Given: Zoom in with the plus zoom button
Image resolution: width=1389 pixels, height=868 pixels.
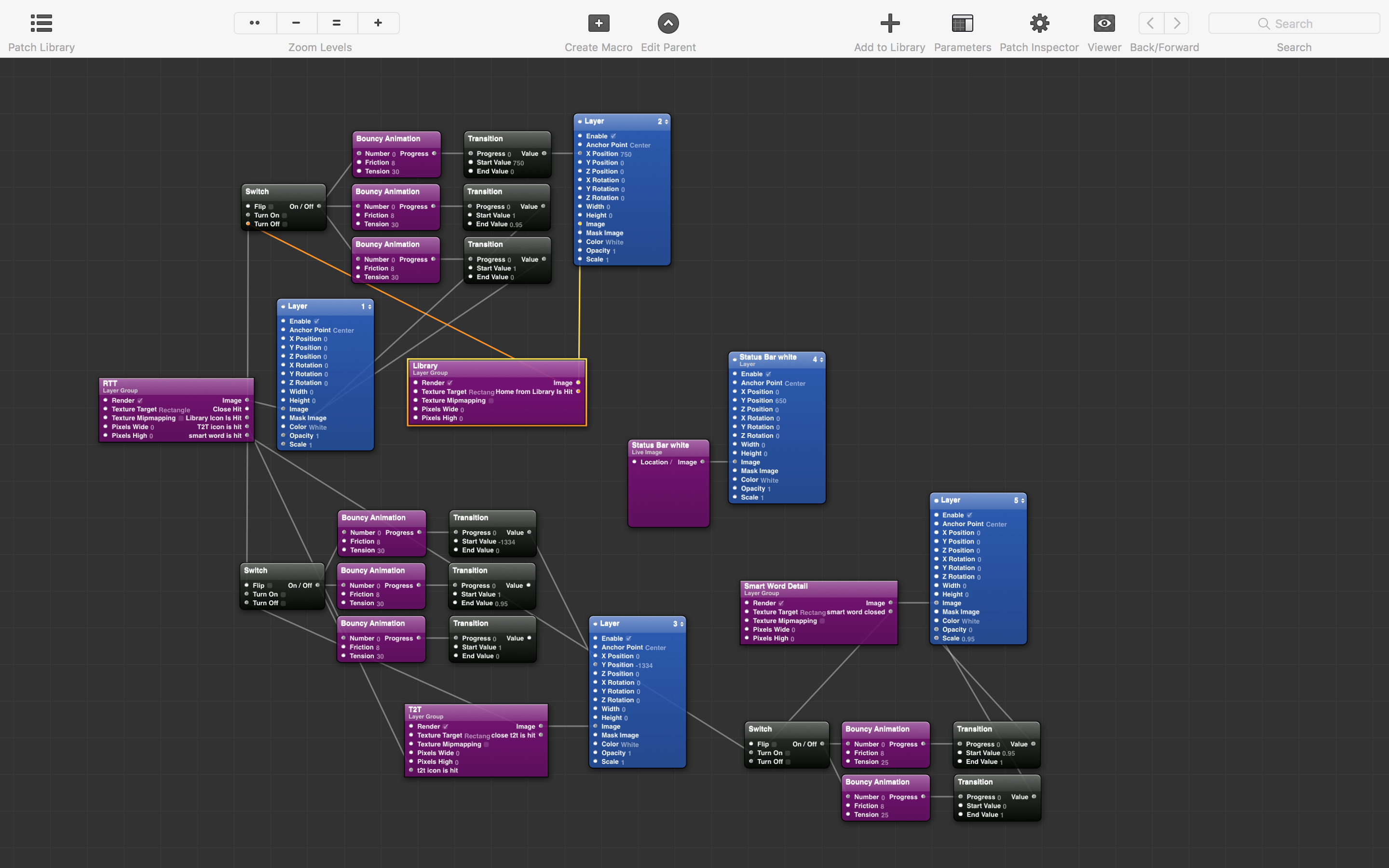Looking at the screenshot, I should click(x=378, y=23).
